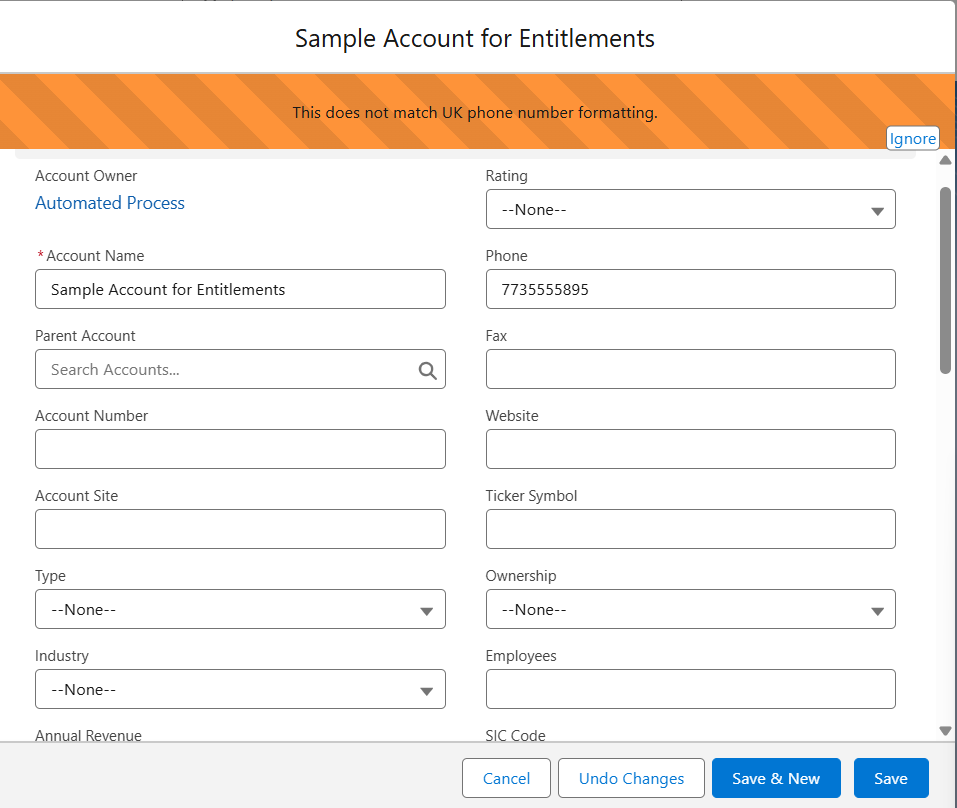This screenshot has height=808, width=957.
Task: Focus the Account Name text field
Action: [240, 289]
